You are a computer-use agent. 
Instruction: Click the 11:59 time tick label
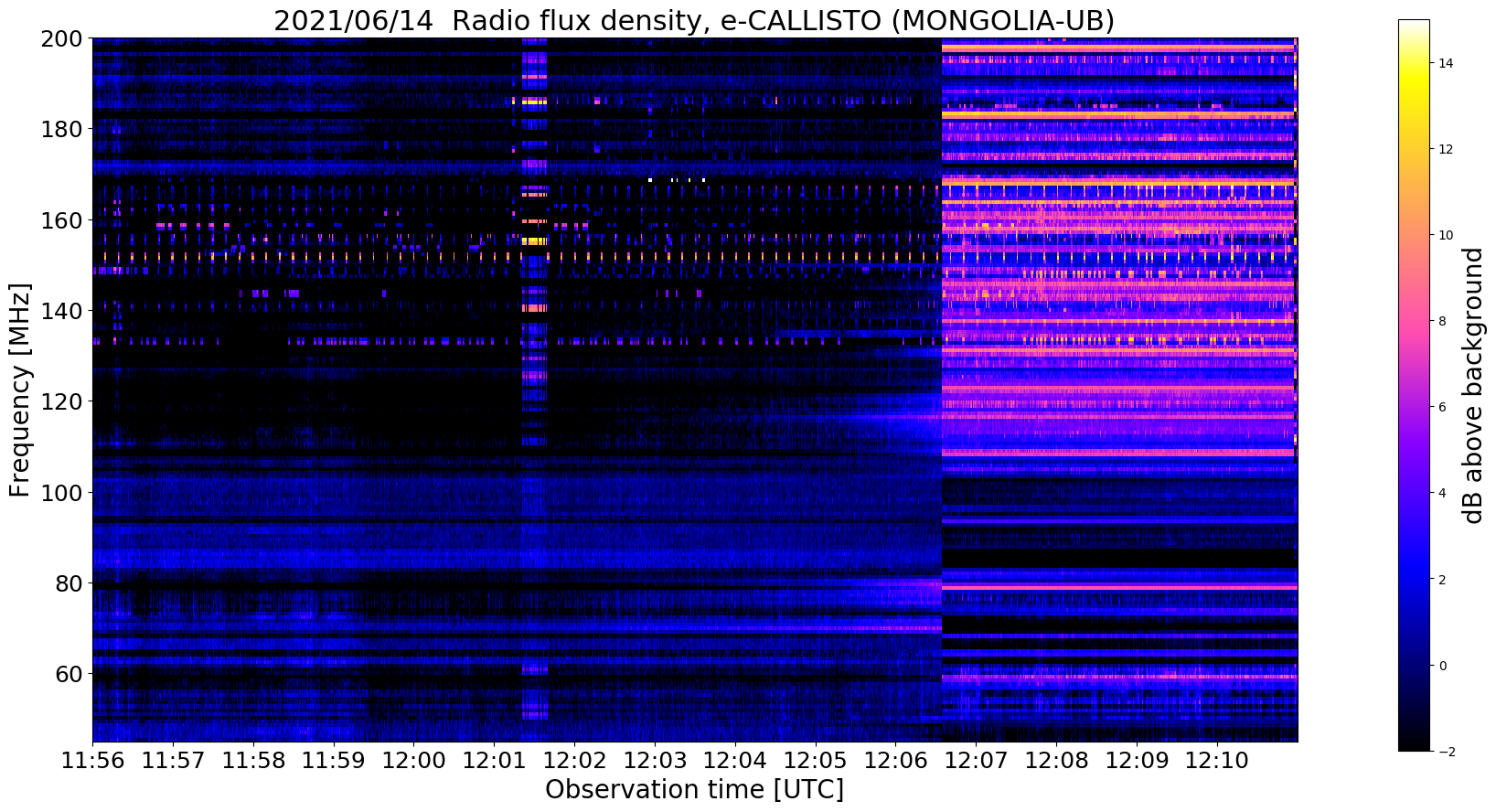(x=334, y=761)
